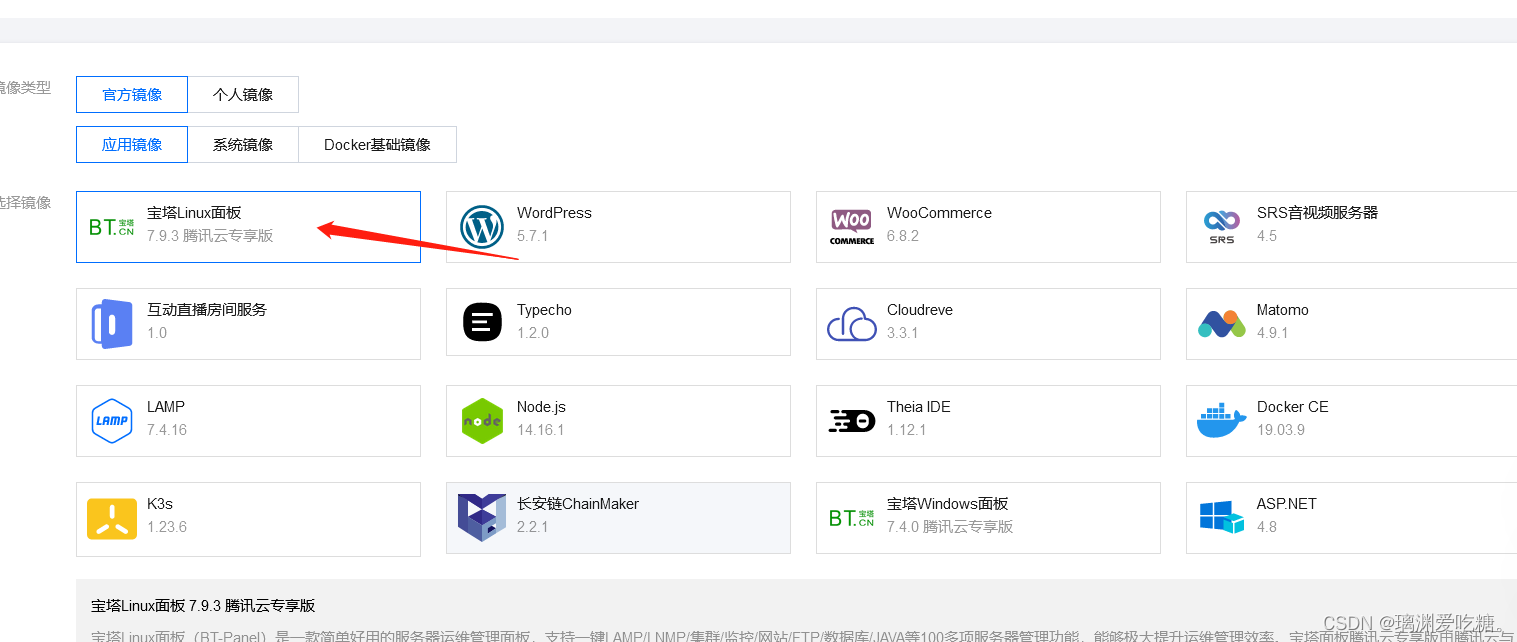Click the '7.4.0 腾讯云专享版' version text
The image size is (1517, 642).
pos(950,527)
